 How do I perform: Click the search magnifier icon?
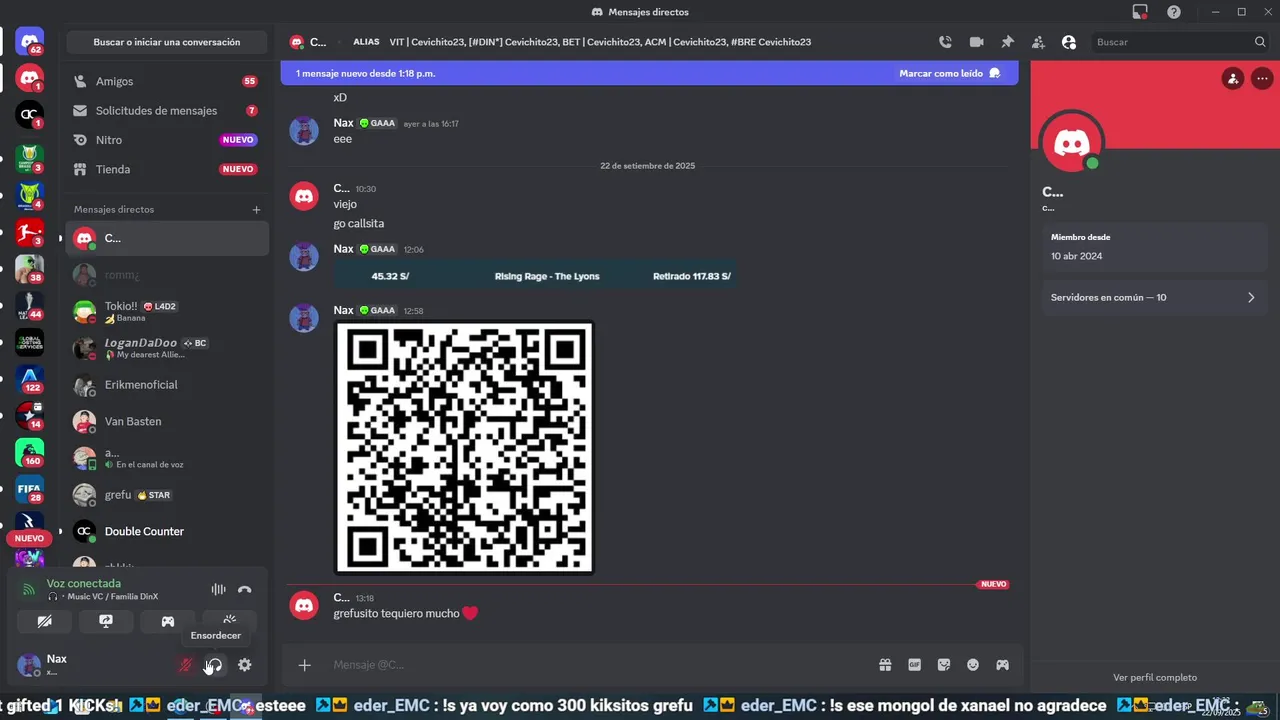1260,42
